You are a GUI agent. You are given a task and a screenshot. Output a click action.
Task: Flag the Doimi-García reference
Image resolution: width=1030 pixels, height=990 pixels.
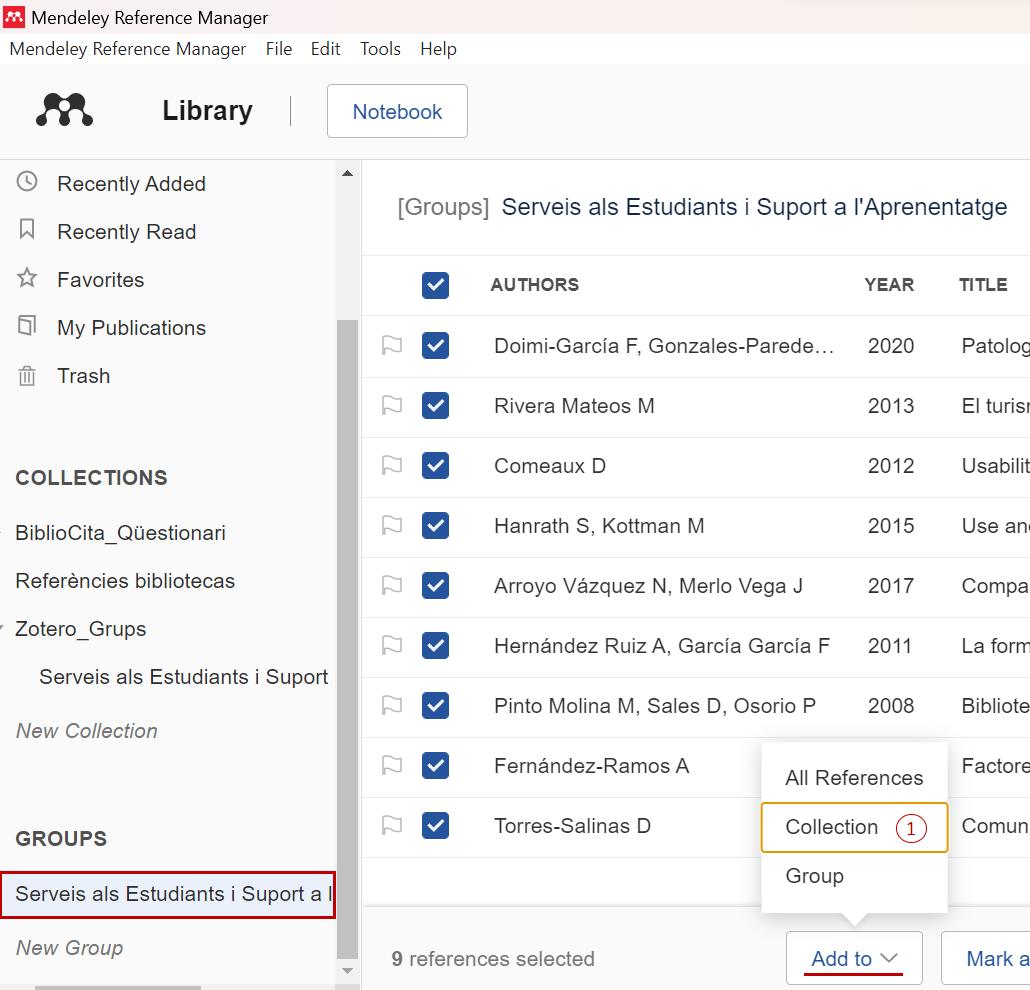pyautogui.click(x=392, y=346)
